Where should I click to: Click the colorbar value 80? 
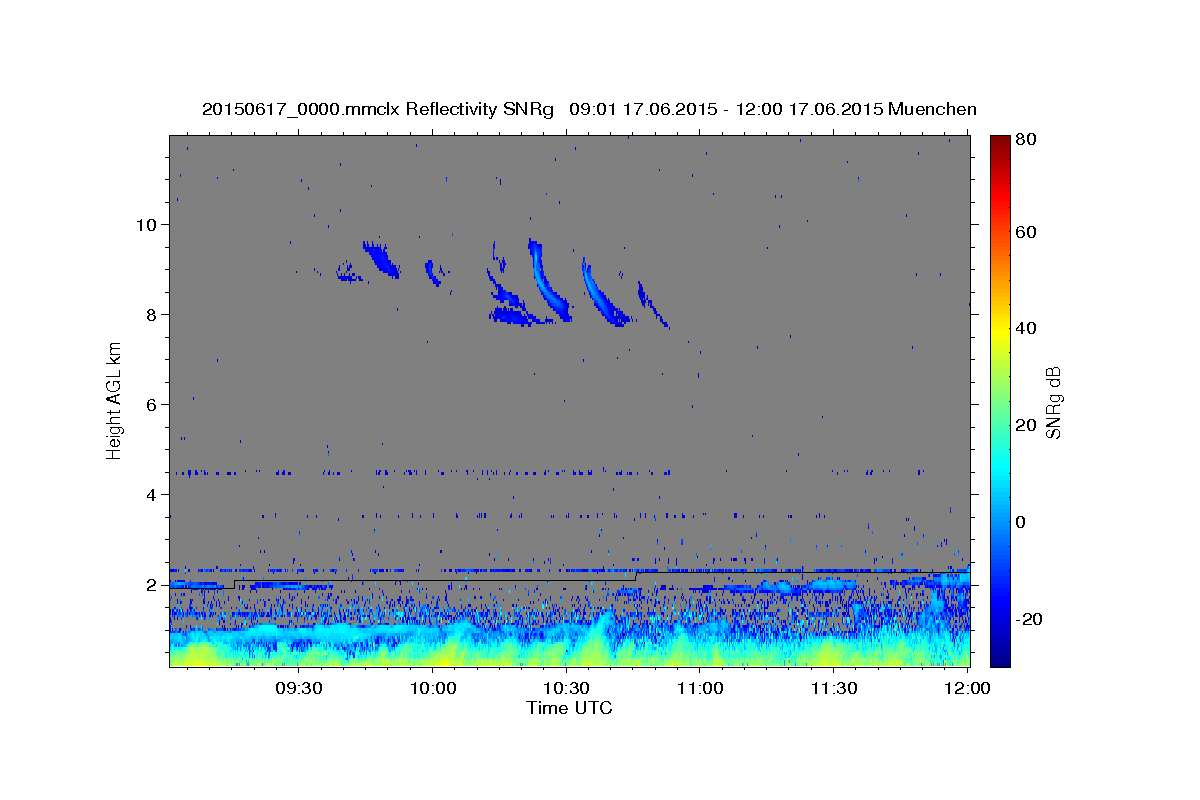coord(1026,139)
